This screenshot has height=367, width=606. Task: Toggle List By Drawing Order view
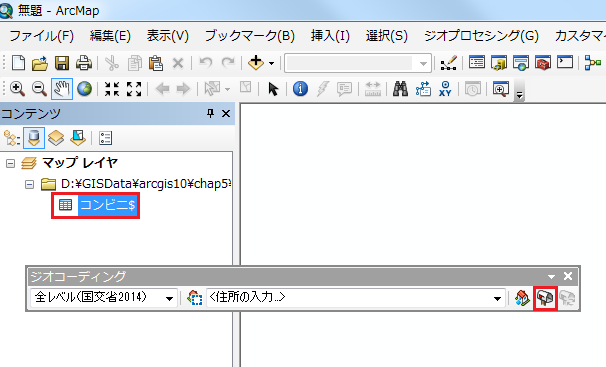(12, 138)
